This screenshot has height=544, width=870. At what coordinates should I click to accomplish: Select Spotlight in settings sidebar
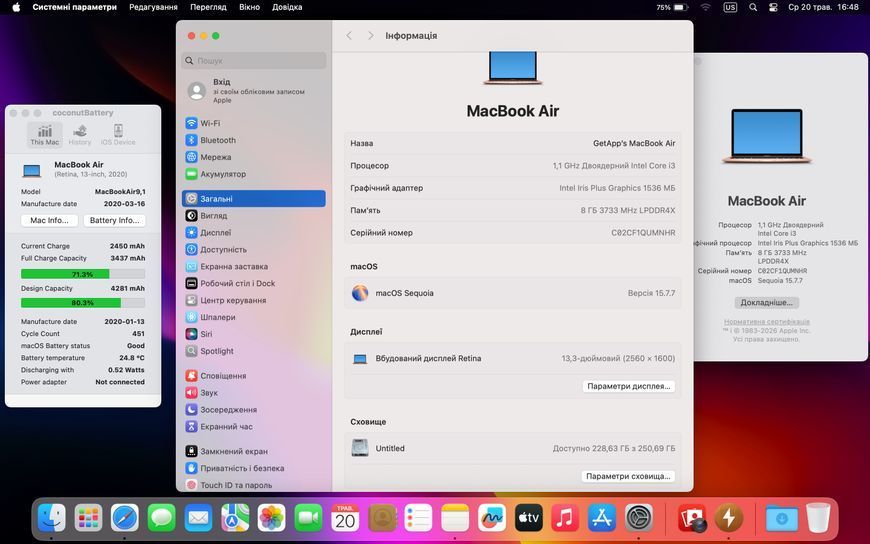[x=254, y=351]
